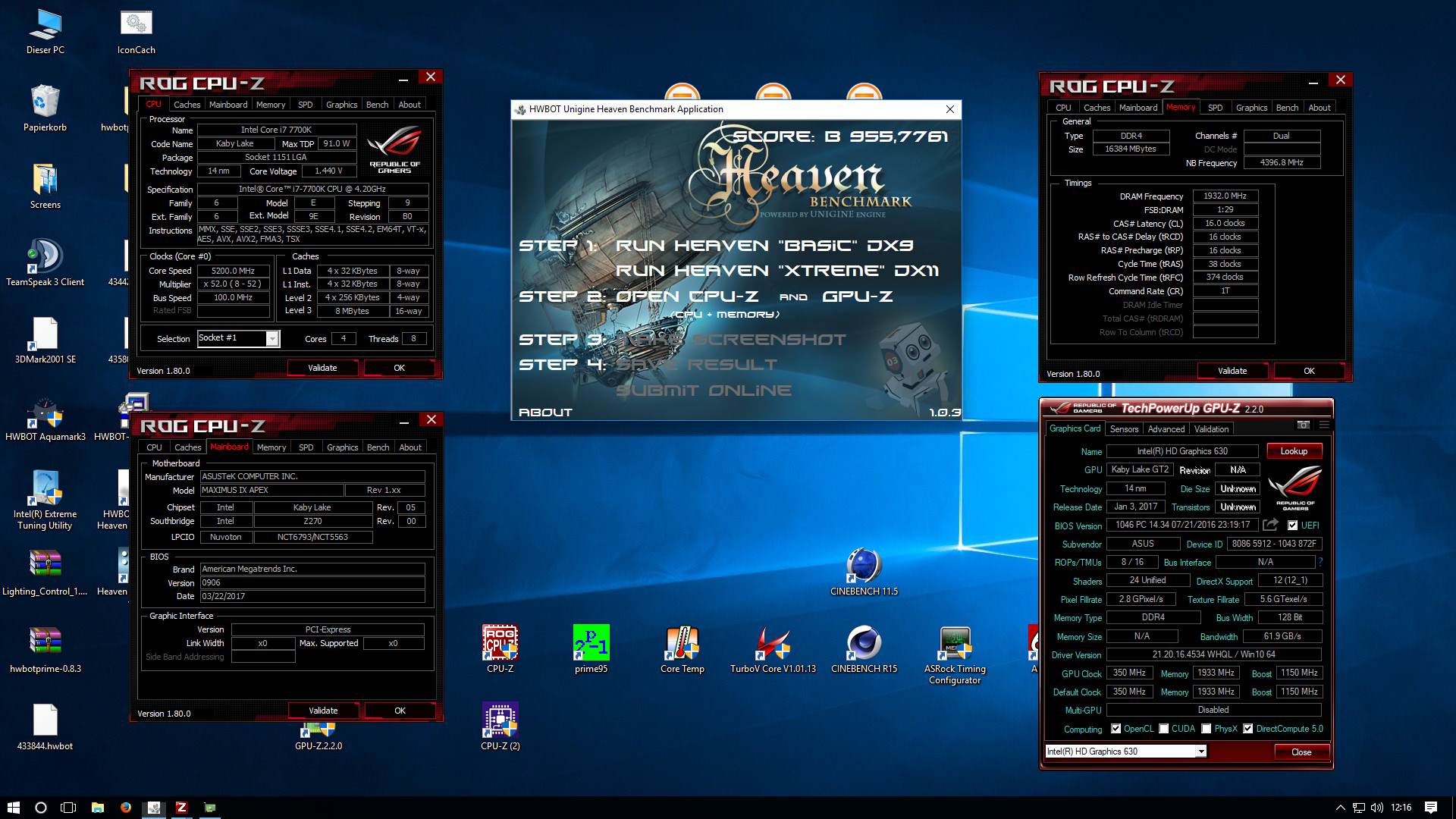Click the Core Speed 5200.0 MHz value
The image size is (1456, 819).
[233, 271]
